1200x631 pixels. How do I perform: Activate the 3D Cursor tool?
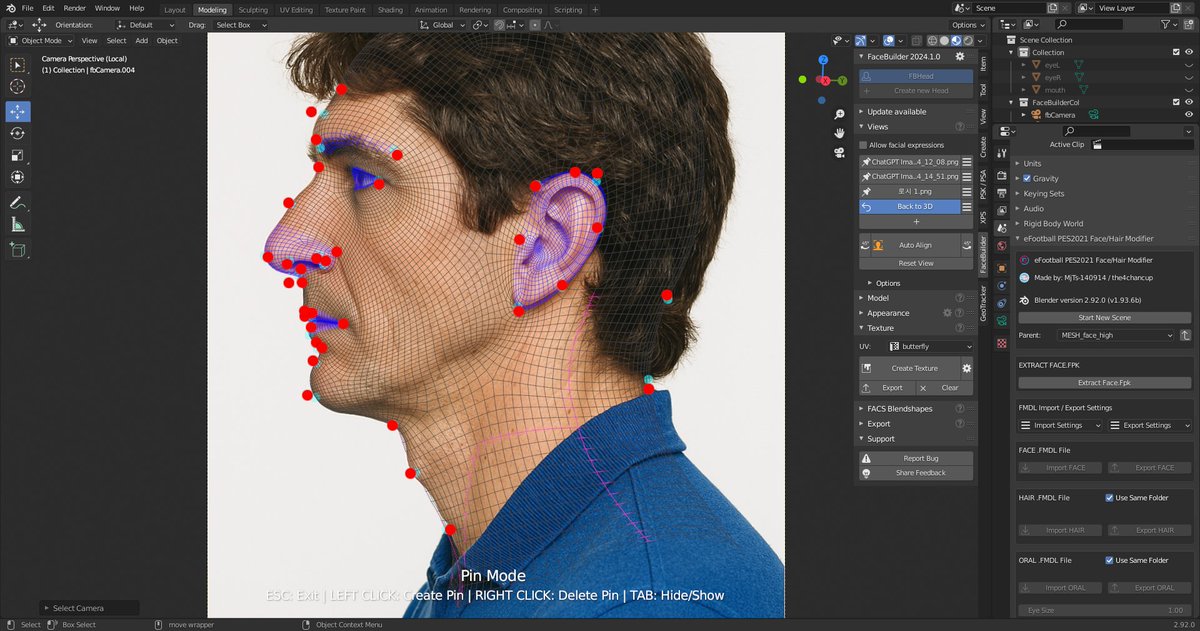(x=18, y=87)
